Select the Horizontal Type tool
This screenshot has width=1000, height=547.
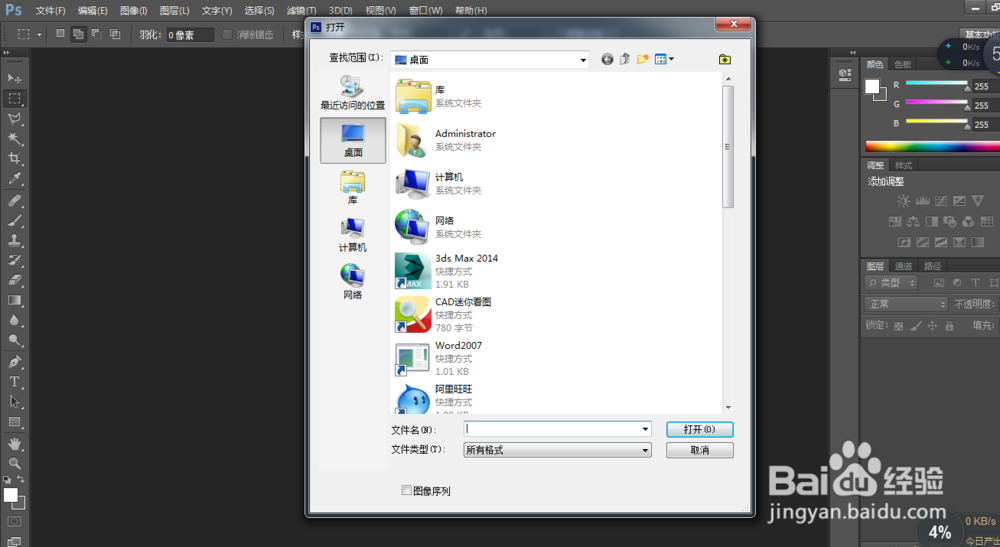14,382
